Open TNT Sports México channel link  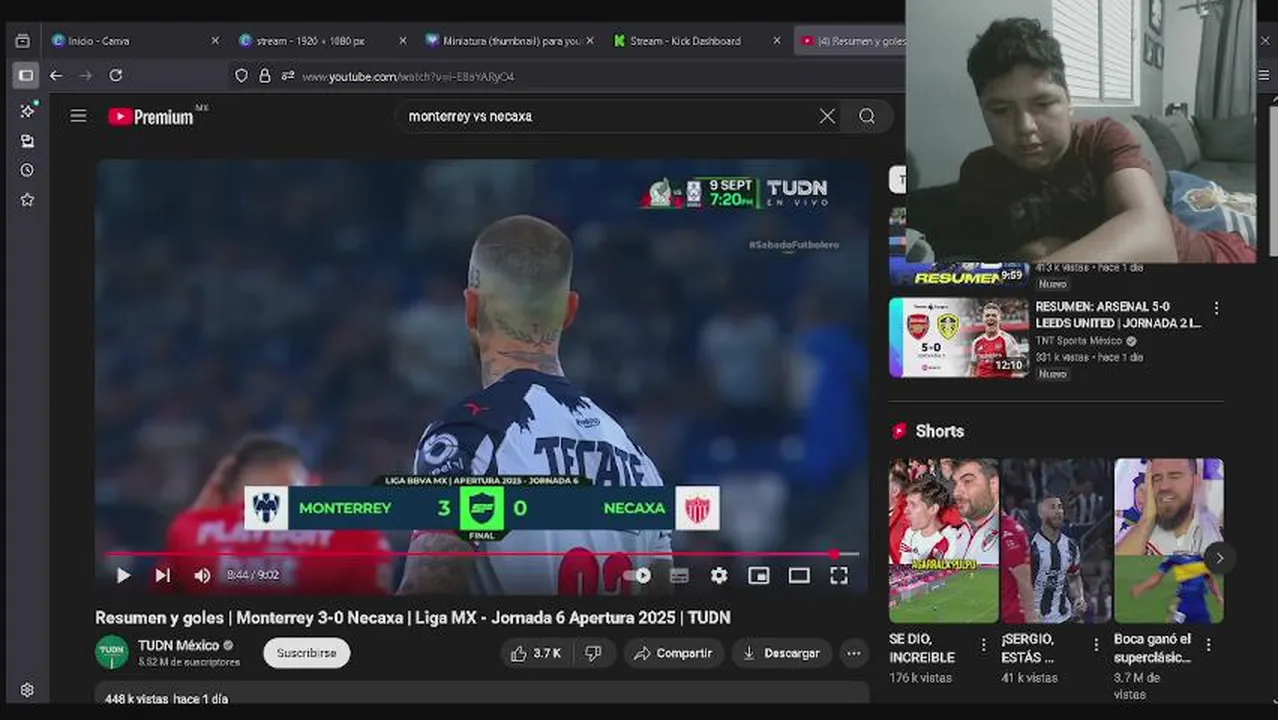click(1079, 341)
